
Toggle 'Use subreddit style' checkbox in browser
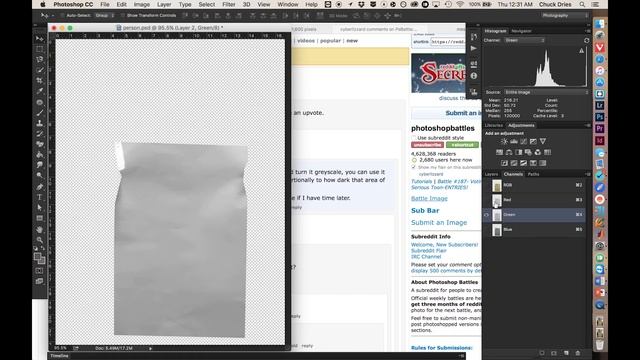414,138
